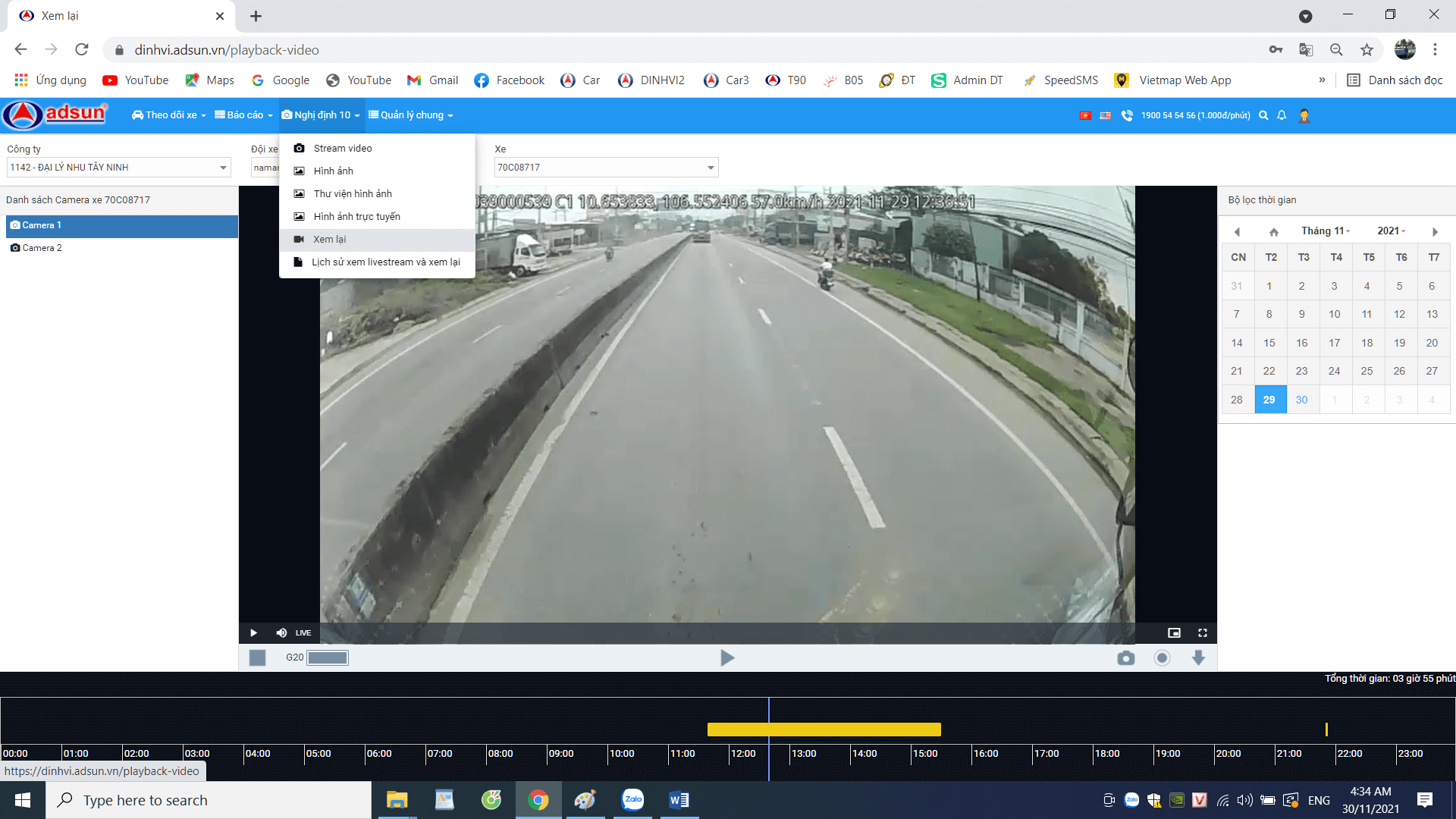The height and width of the screenshot is (819, 1456).
Task: Choose day 30 in the calendar
Action: (x=1301, y=400)
